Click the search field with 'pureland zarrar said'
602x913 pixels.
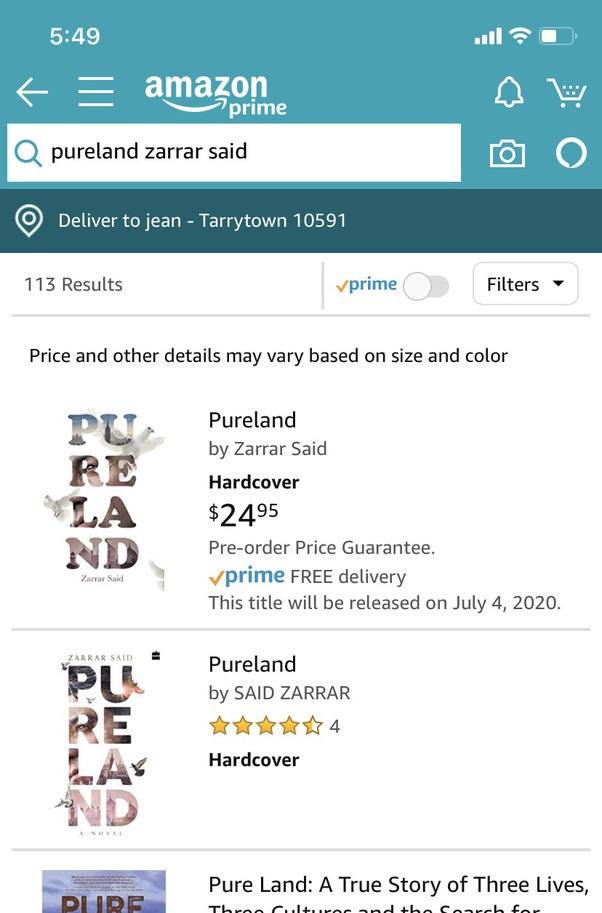250,152
